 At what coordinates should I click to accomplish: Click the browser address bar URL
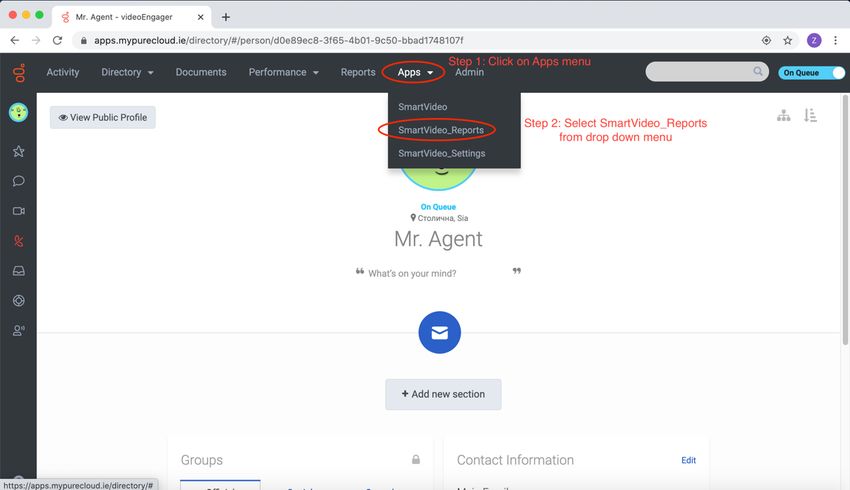coord(278,40)
